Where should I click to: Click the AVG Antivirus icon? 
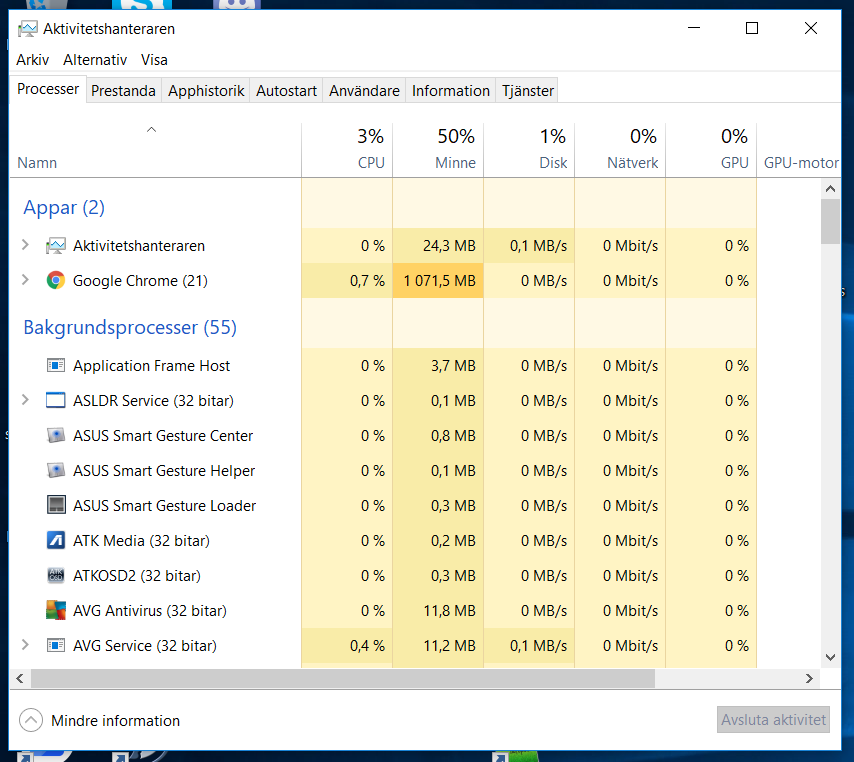[x=56, y=610]
